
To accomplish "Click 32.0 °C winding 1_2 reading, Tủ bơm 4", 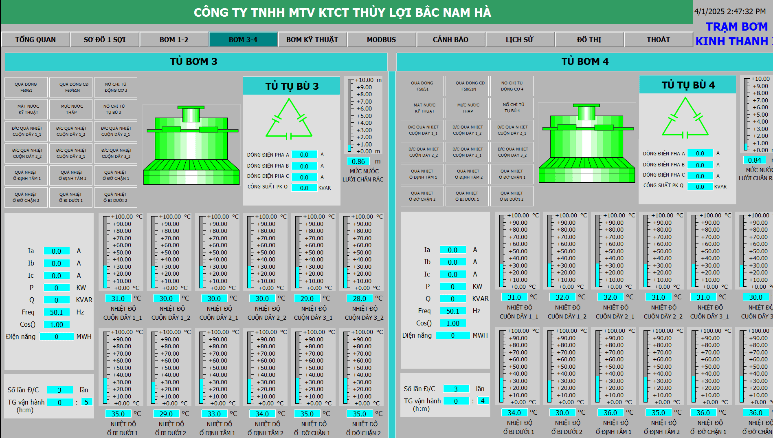I will tap(562, 297).
